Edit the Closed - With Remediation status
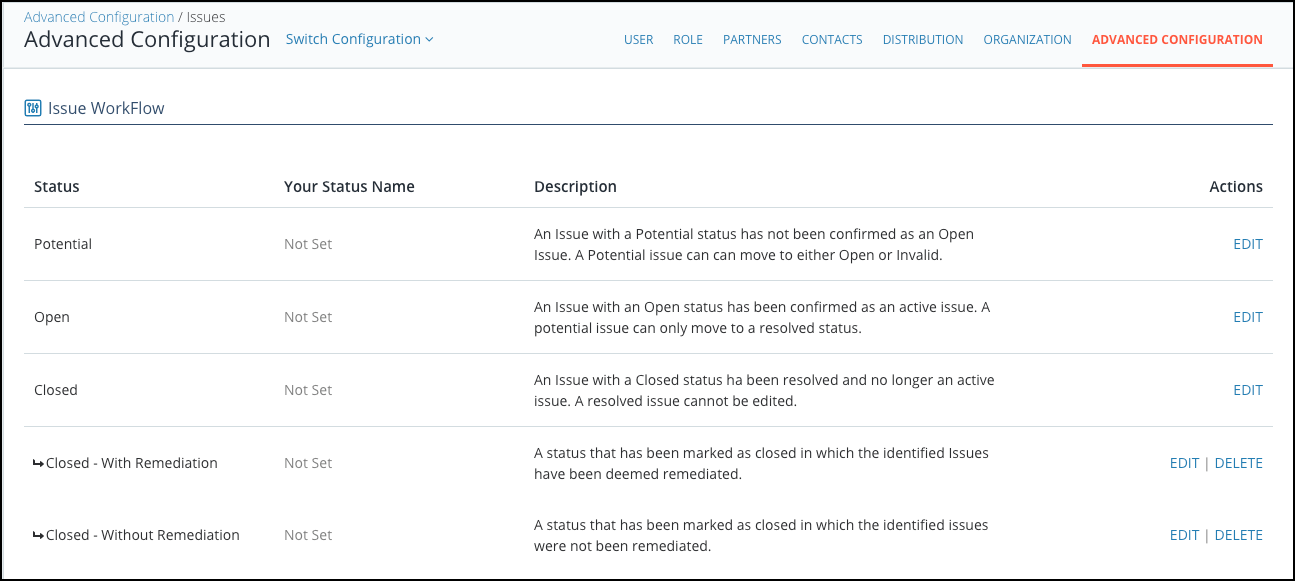1295x581 pixels. (1184, 463)
